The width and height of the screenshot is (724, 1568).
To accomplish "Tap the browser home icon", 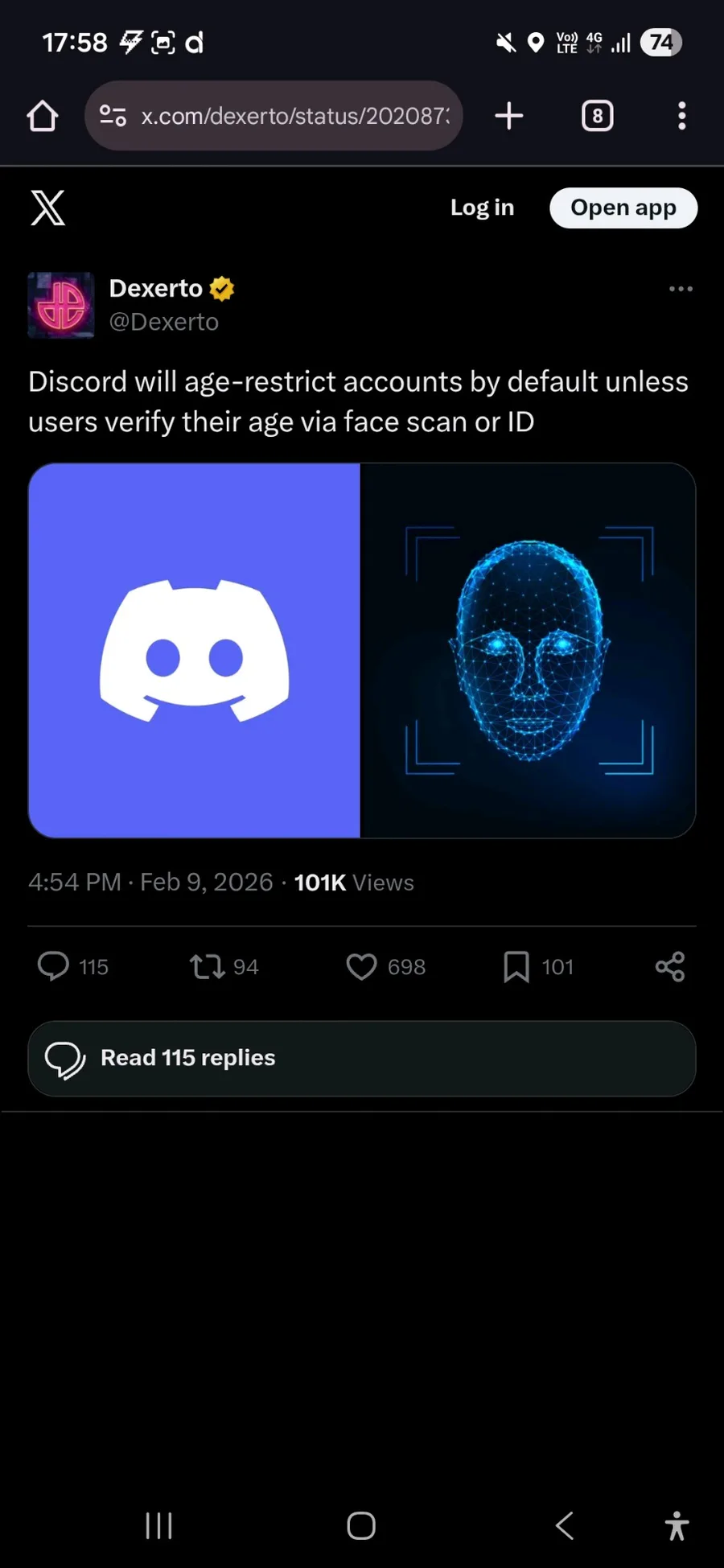I will pos(43,116).
